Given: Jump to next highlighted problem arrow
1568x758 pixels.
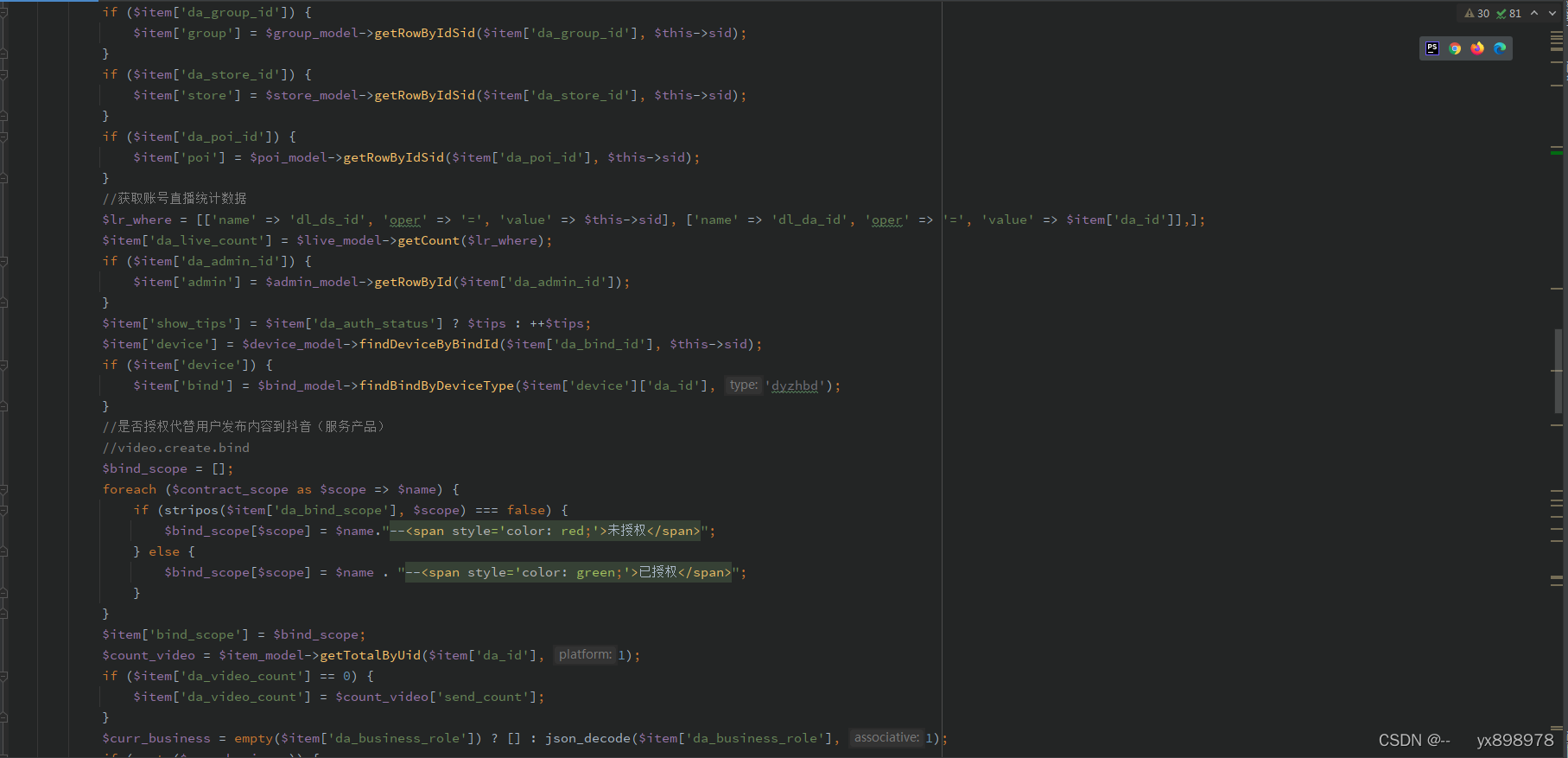Looking at the screenshot, I should coord(1552,13).
